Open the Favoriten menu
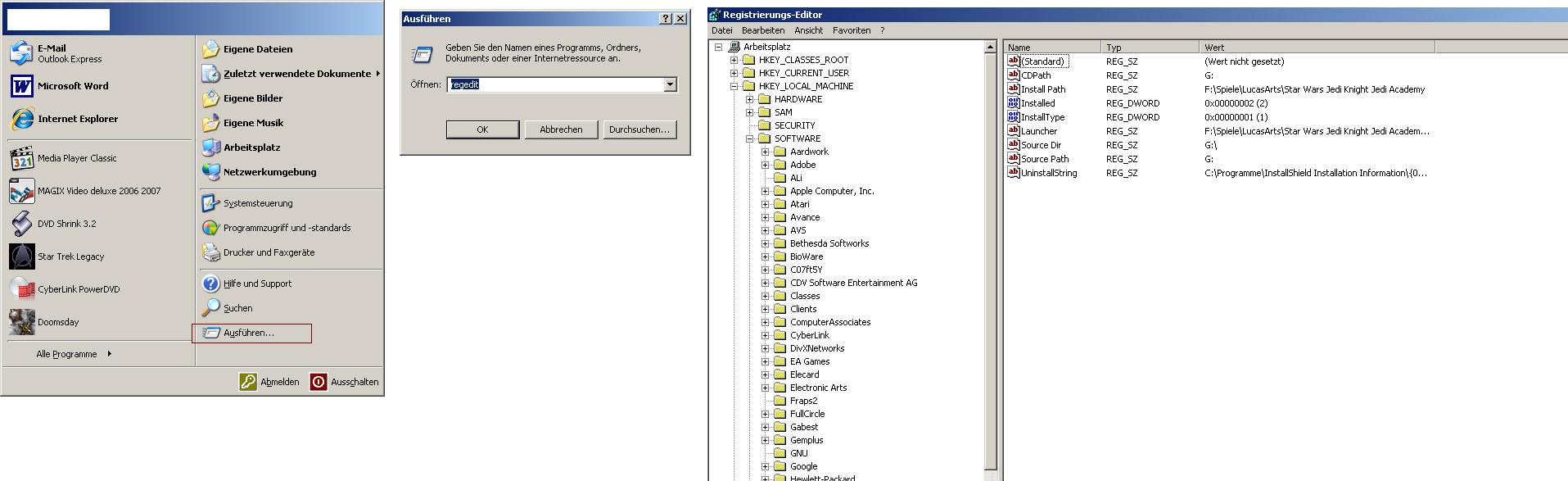Screen dimensions: 1568x481 click(852, 30)
